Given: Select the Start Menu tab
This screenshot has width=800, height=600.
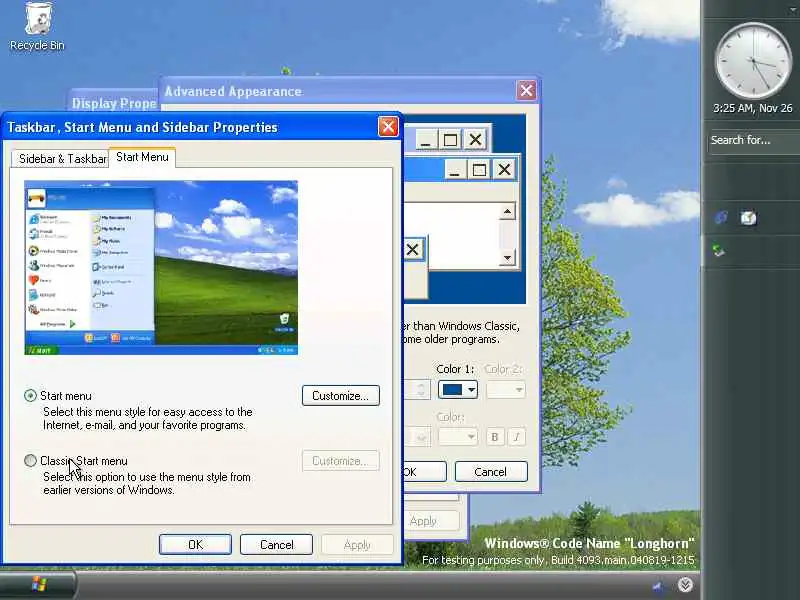Looking at the screenshot, I should click(x=142, y=157).
